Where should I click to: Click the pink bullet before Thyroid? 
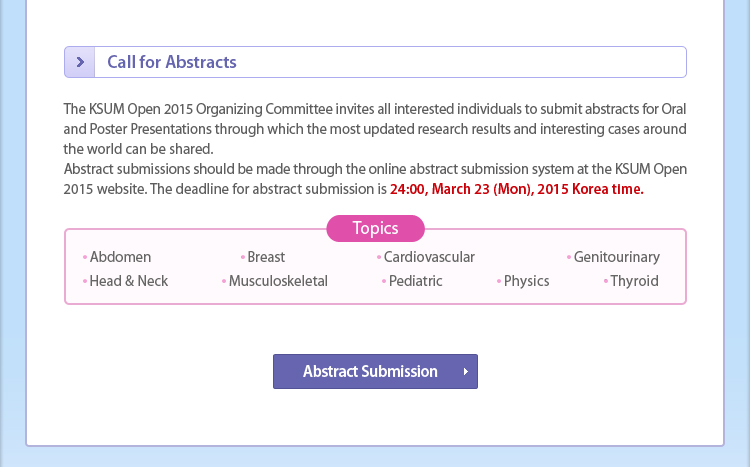(606, 281)
